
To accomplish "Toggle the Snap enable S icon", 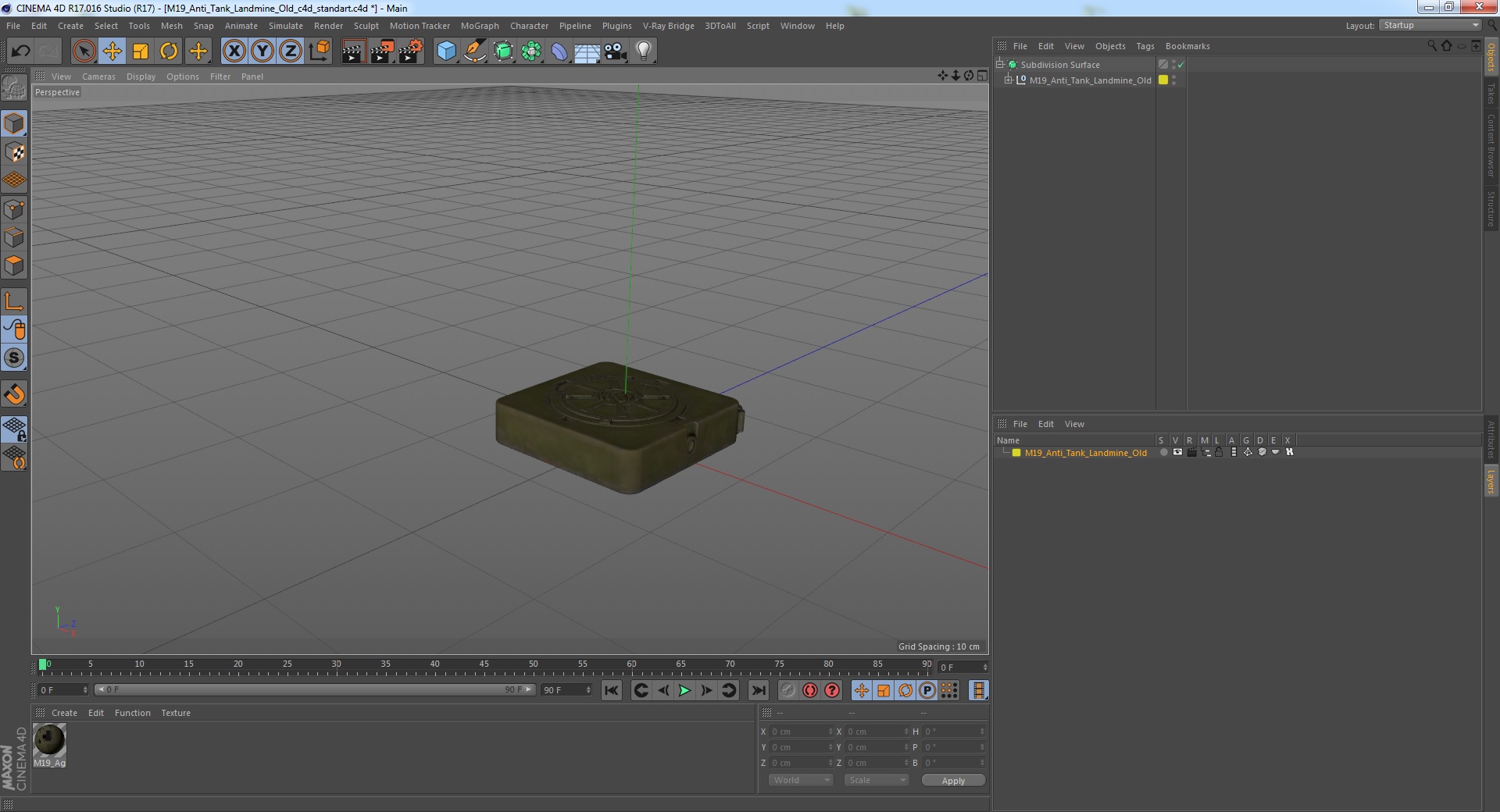I will (14, 358).
